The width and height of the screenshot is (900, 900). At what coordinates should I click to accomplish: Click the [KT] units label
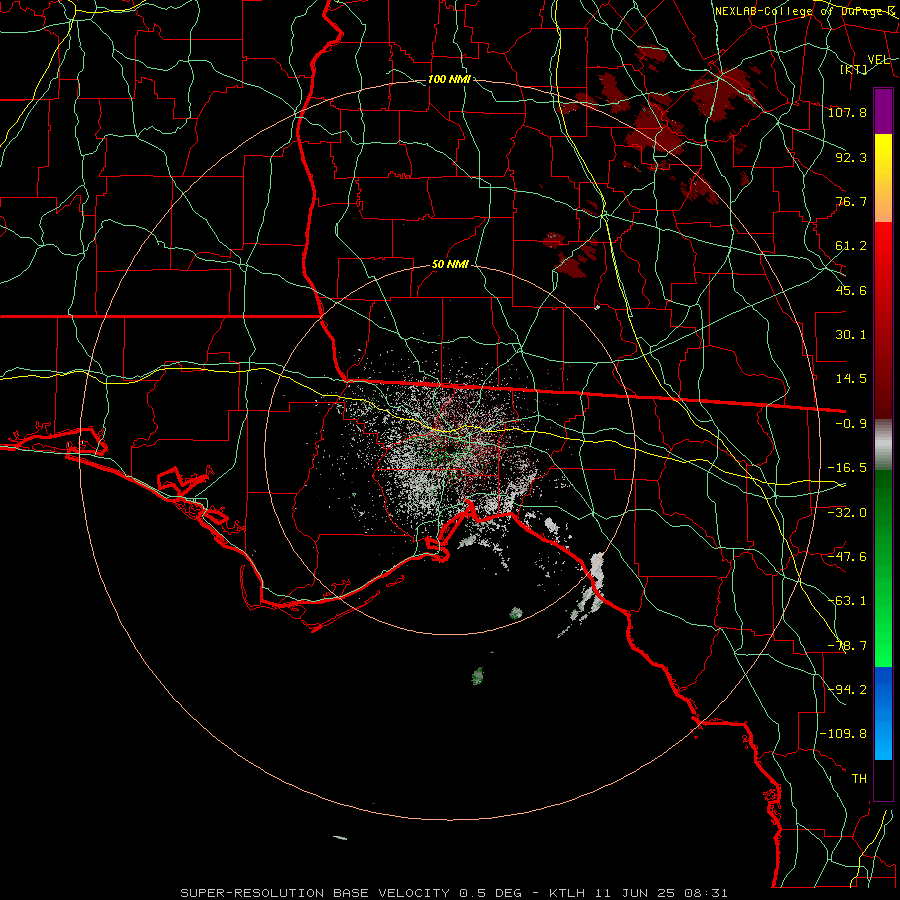[x=854, y=69]
